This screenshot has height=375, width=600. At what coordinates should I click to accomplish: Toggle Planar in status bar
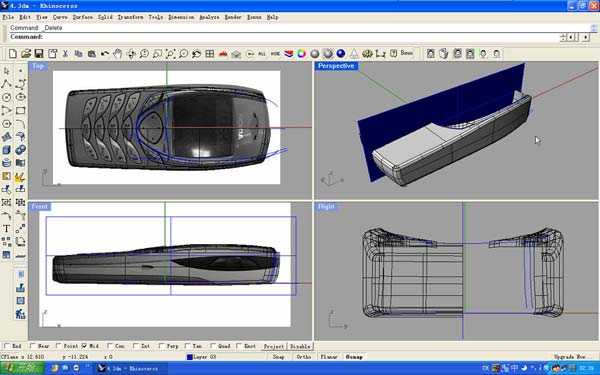tap(329, 357)
